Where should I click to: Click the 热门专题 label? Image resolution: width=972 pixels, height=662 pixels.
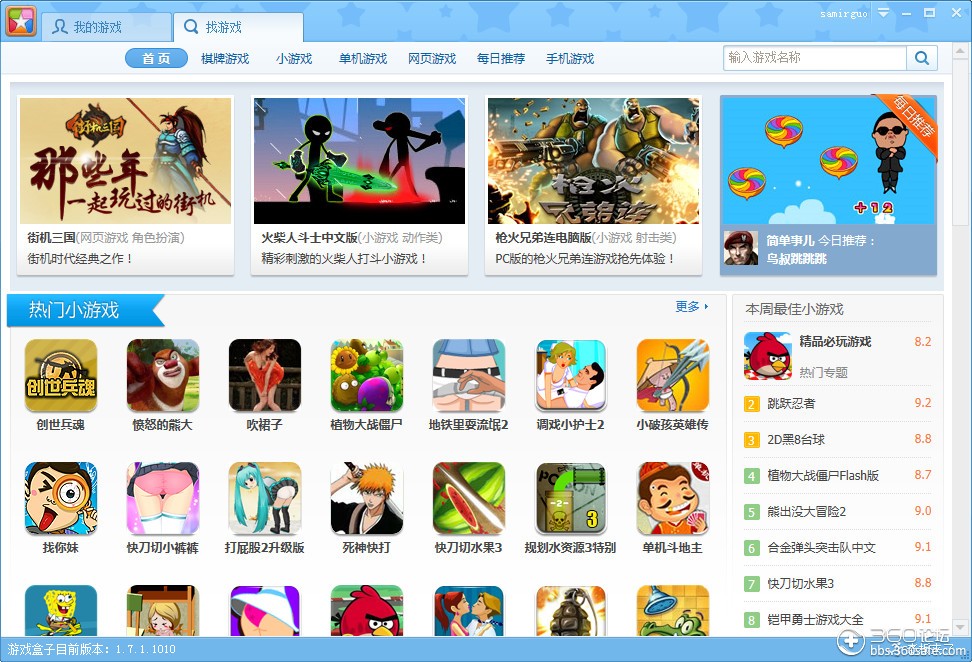pyautogui.click(x=823, y=372)
